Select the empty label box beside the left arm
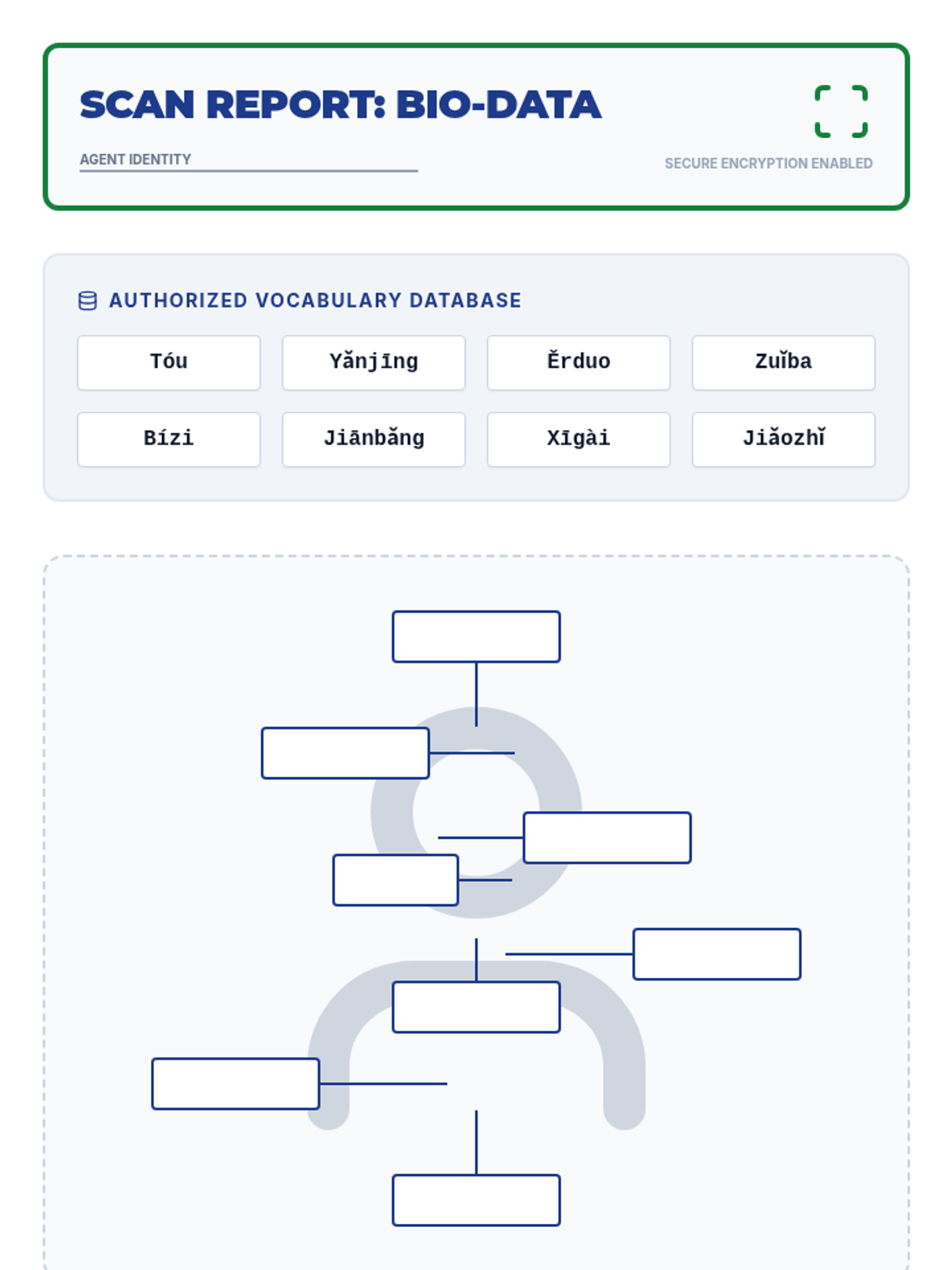This screenshot has height=1270, width=952. [x=236, y=1083]
